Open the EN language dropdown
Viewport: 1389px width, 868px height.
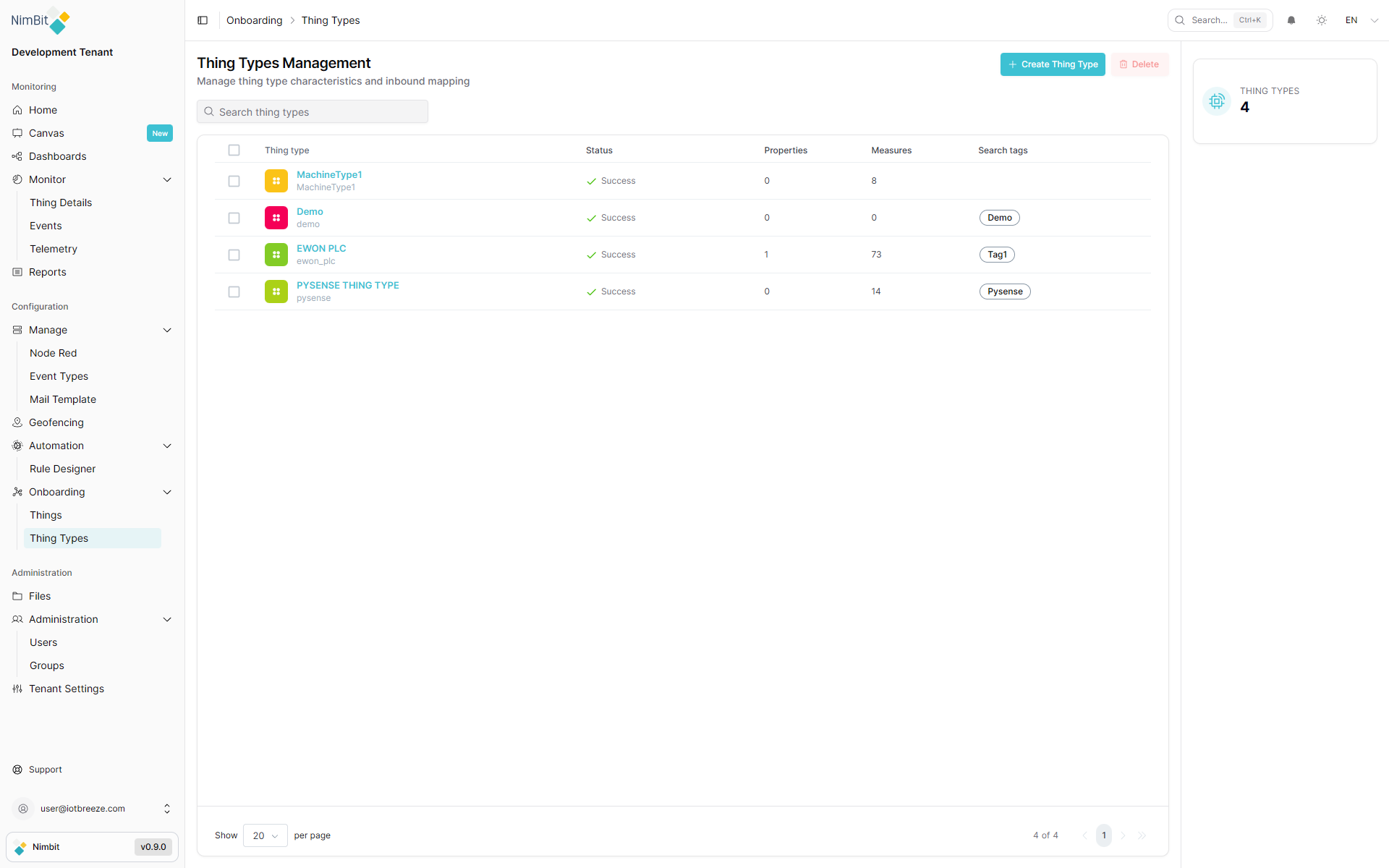tap(1362, 20)
